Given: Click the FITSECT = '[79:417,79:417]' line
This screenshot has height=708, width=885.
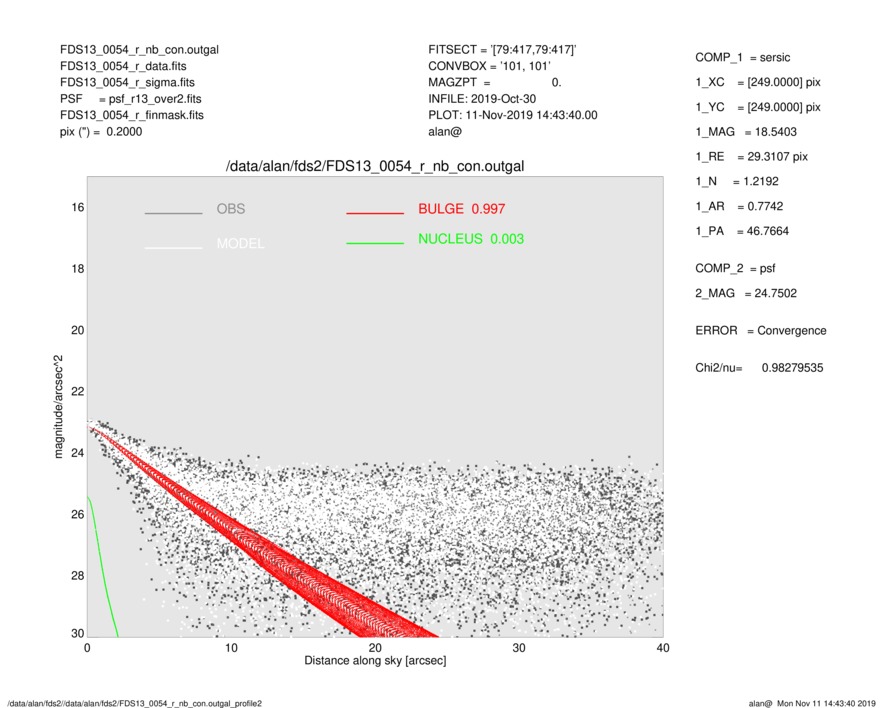Looking at the screenshot, I should pos(502,50).
